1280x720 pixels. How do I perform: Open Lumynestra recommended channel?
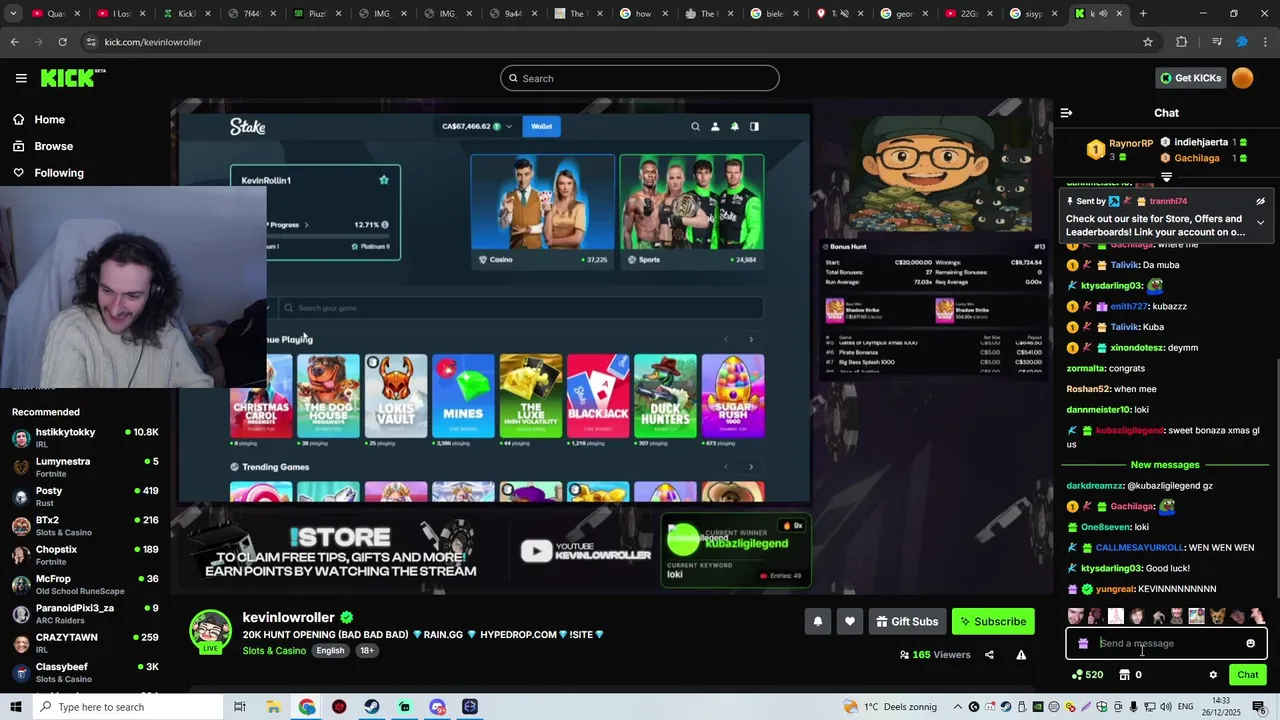85,467
